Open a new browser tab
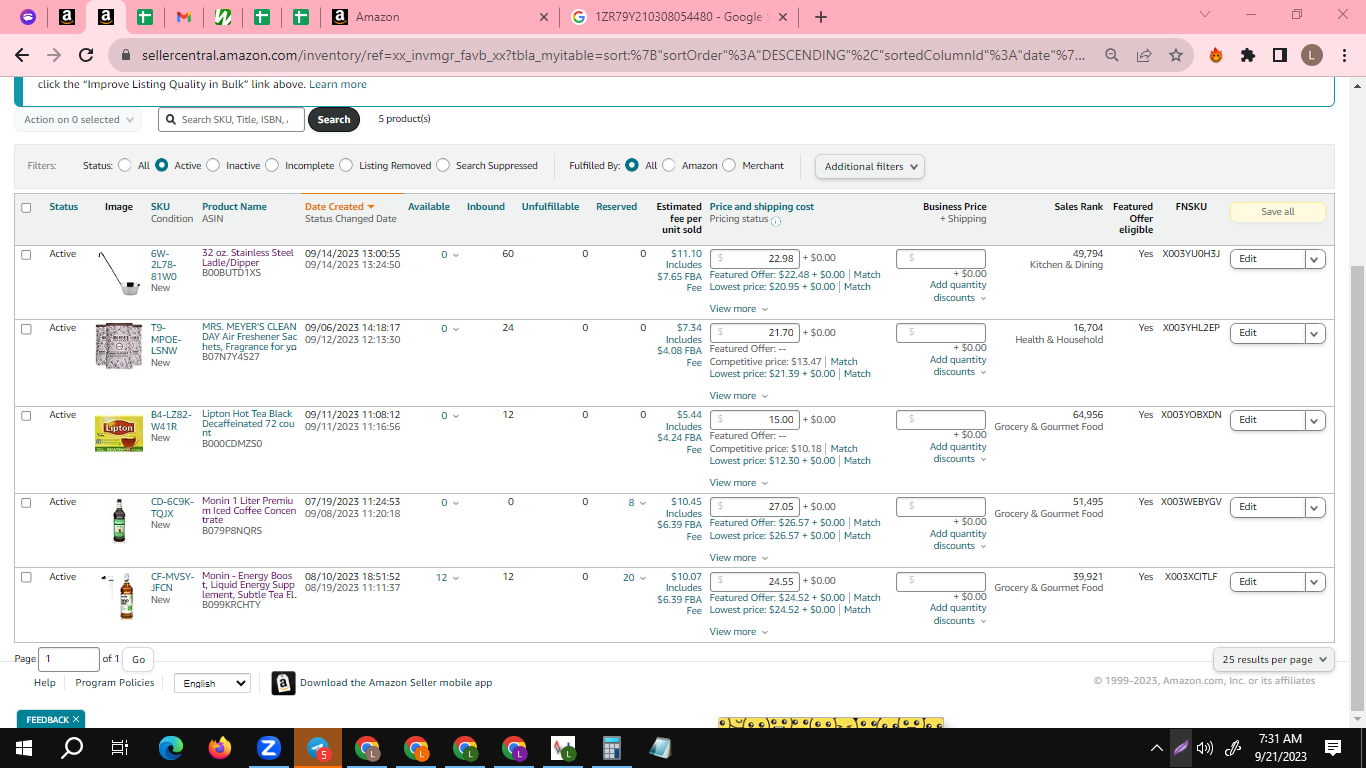The height and width of the screenshot is (768, 1366). click(821, 17)
